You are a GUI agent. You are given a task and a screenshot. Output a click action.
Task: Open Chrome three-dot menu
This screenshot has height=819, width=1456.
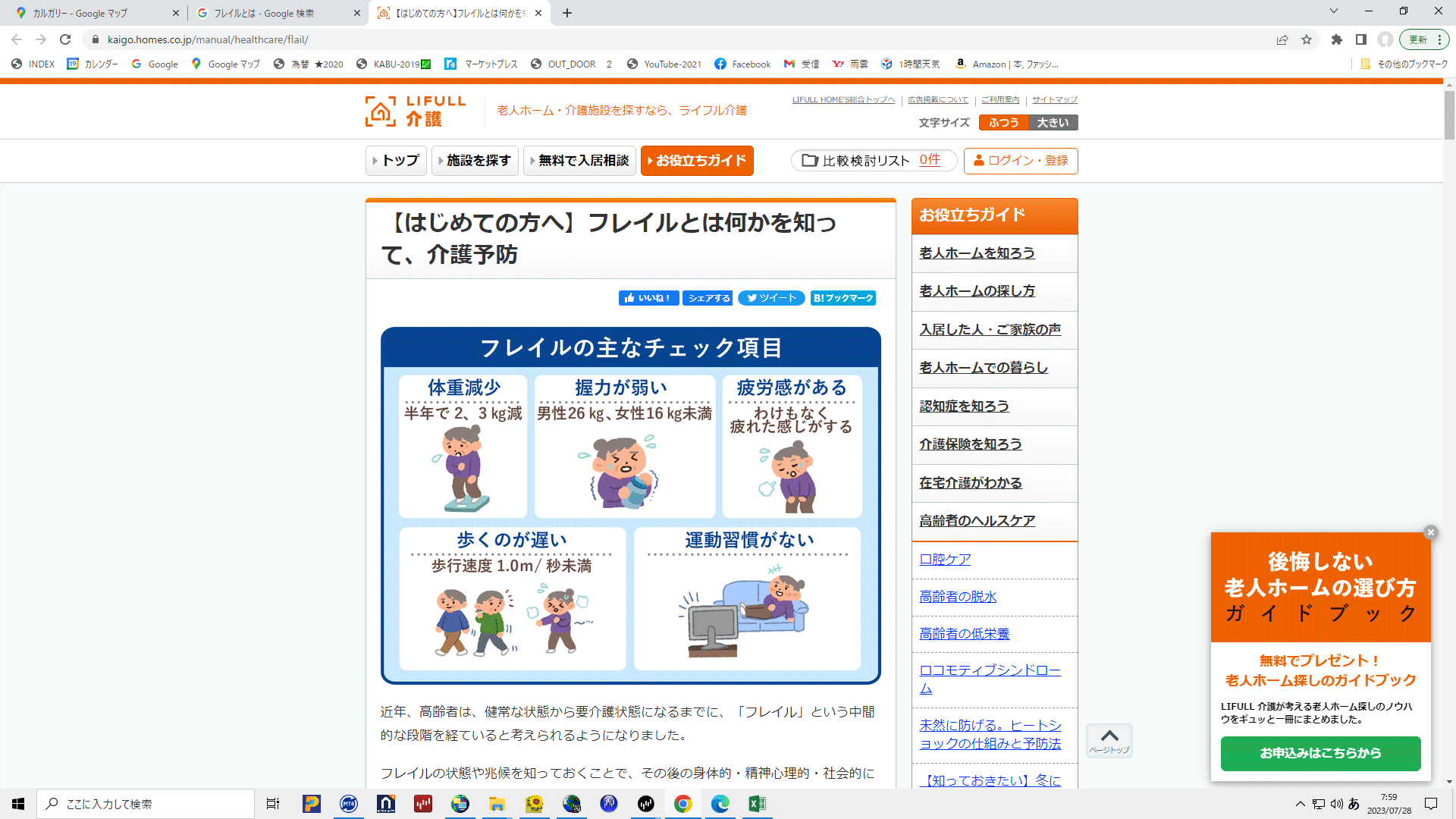click(1439, 39)
